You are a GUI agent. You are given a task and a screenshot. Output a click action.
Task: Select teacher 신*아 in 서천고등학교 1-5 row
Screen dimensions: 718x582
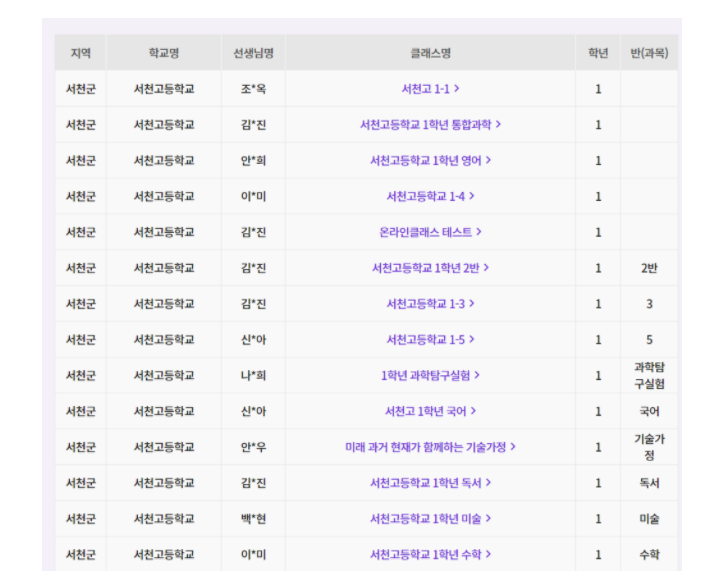(253, 340)
